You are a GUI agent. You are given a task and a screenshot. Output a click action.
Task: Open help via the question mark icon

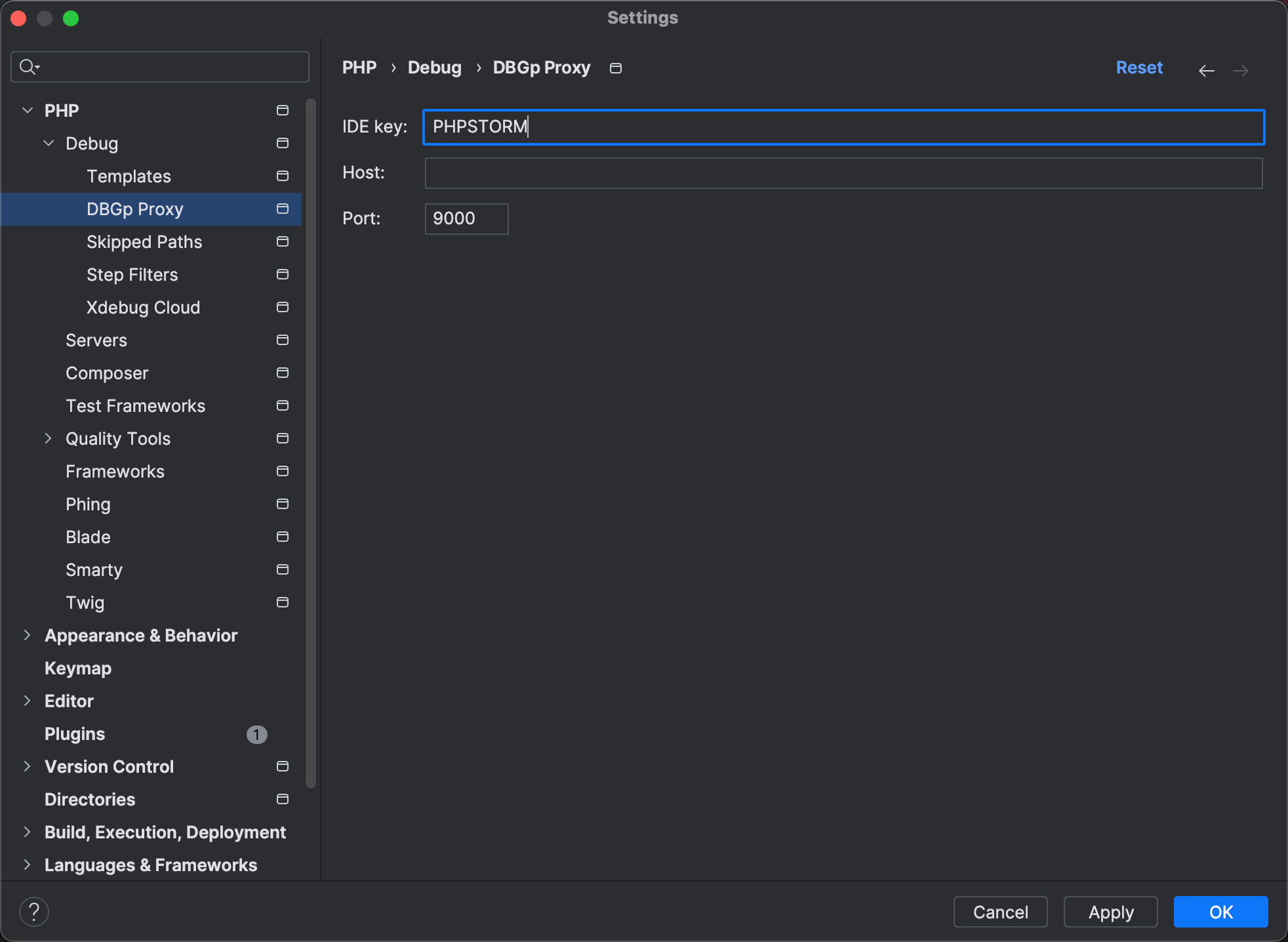click(34, 912)
